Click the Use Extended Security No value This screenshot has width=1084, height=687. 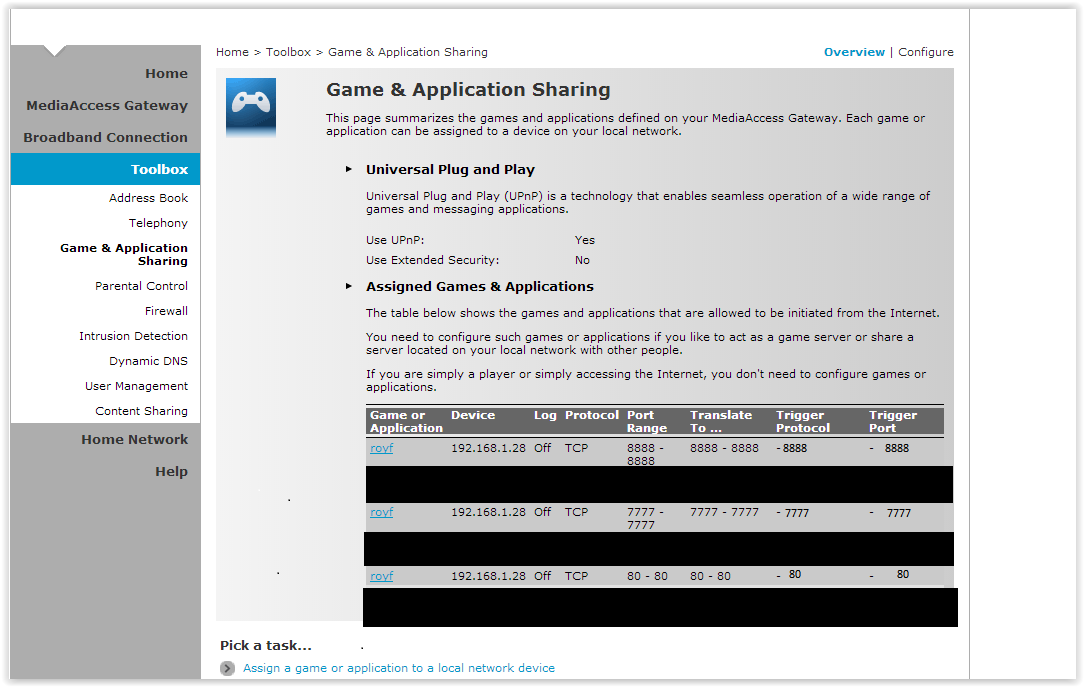tap(582, 260)
